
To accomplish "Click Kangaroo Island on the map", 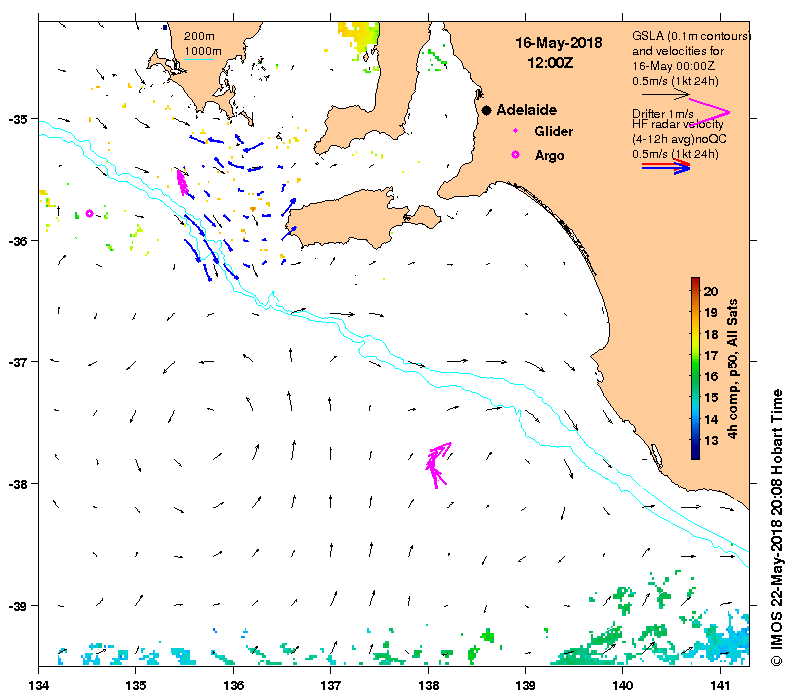I will click(348, 219).
